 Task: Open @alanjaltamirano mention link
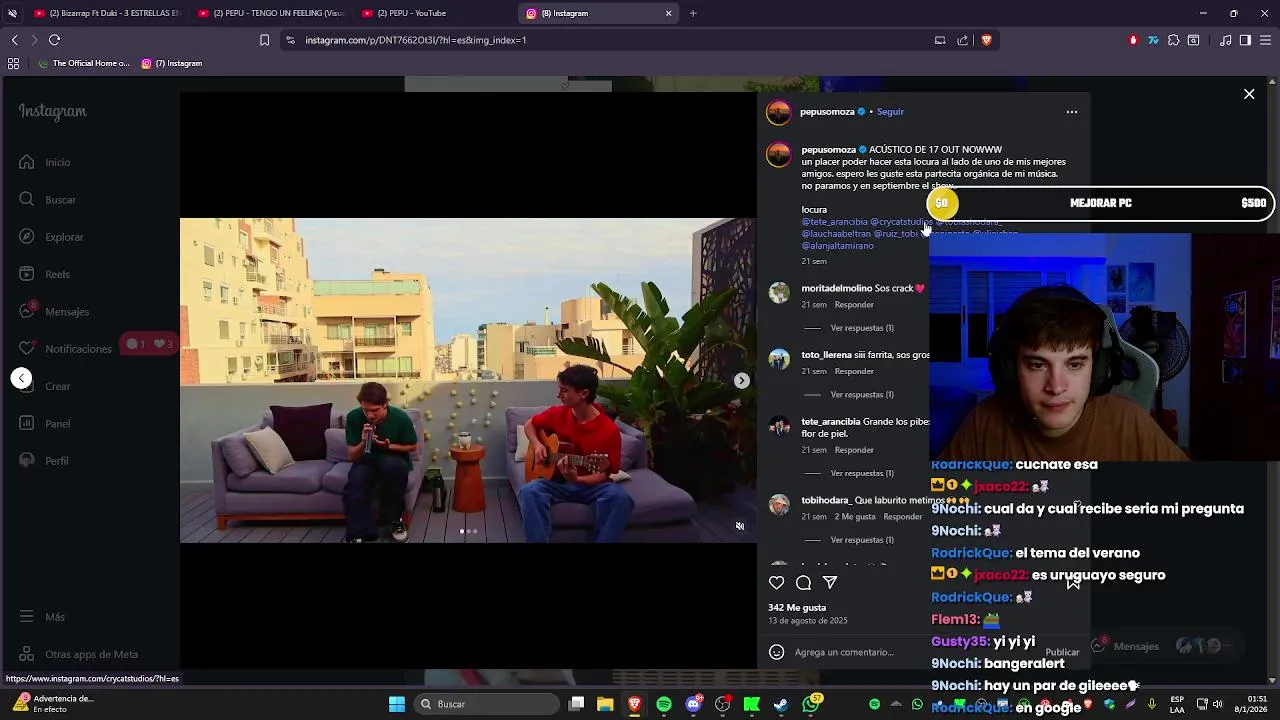(837, 245)
